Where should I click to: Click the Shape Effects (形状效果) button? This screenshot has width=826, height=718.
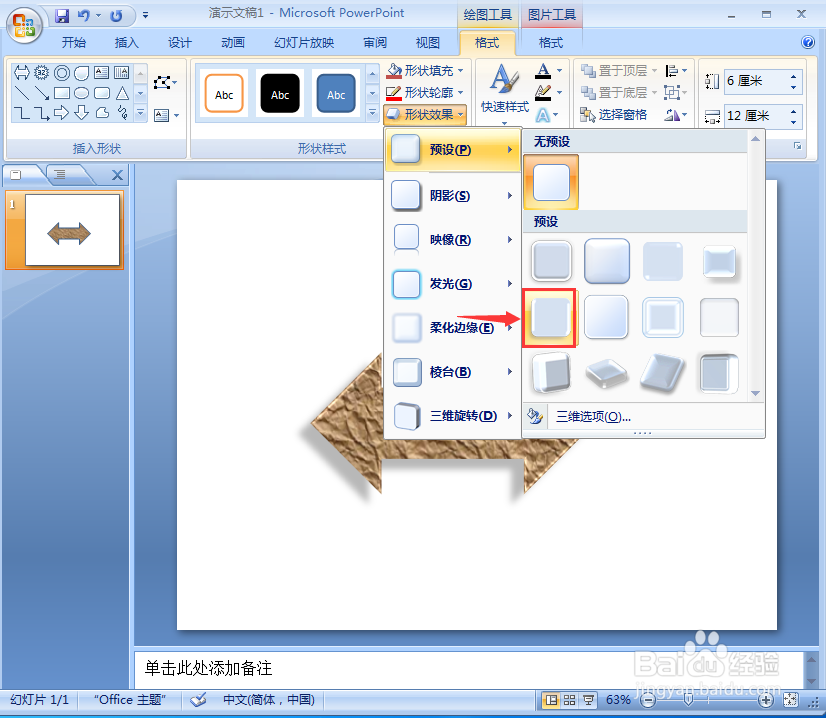pyautogui.click(x=425, y=114)
